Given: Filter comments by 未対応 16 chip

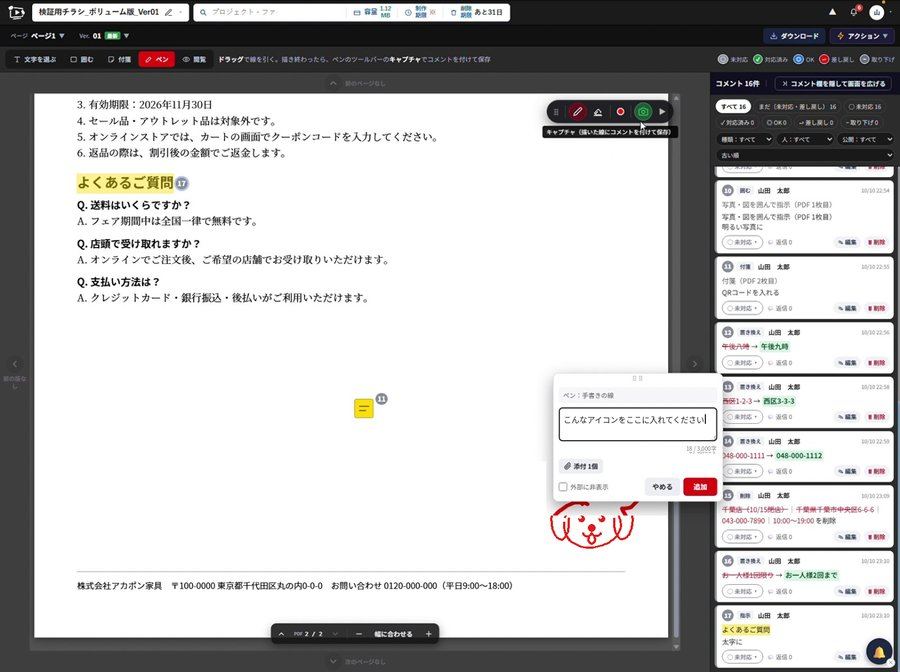Looking at the screenshot, I should (x=864, y=107).
